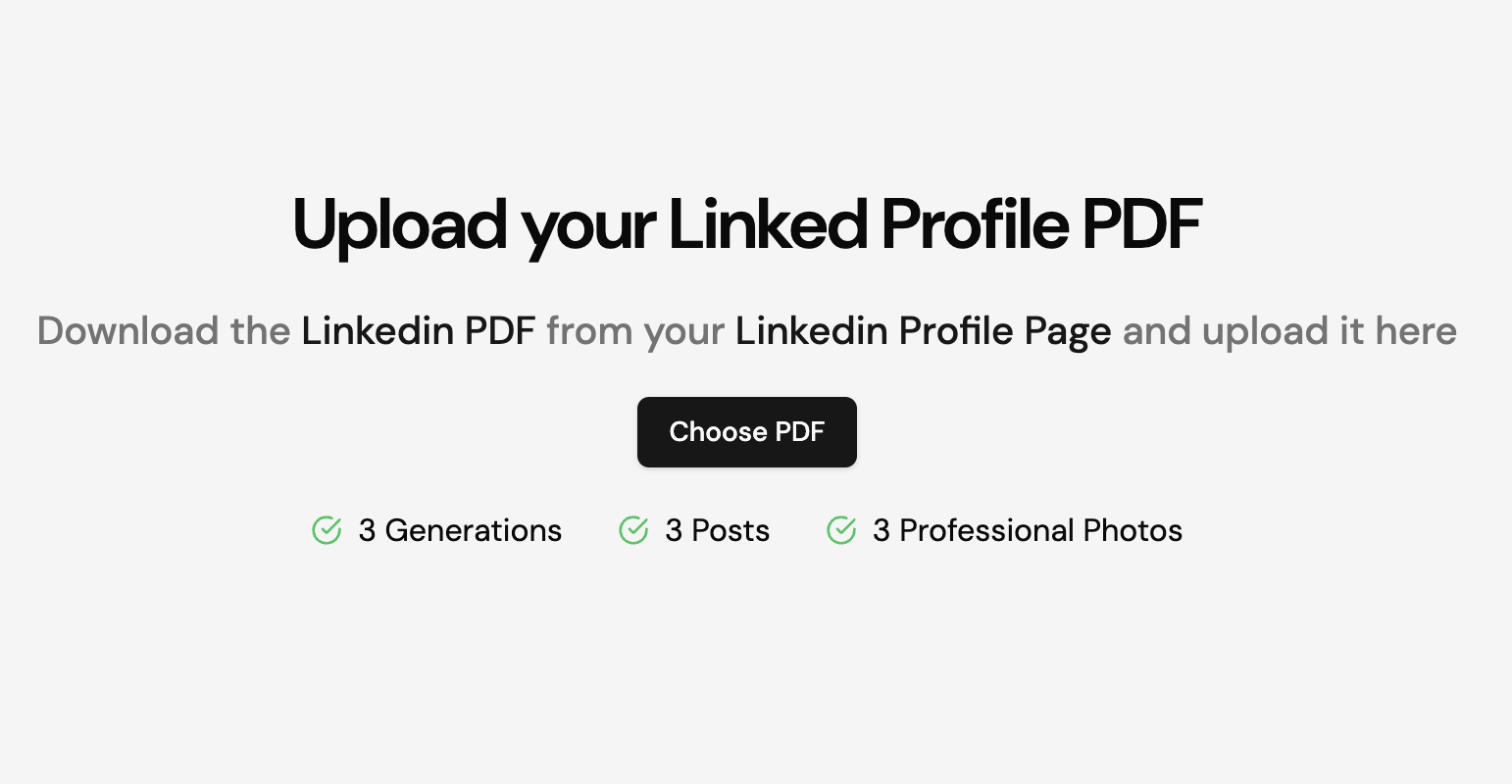Click the Linkedin Profile Page text
The height and width of the screenshot is (784, 1512).
[x=923, y=330]
